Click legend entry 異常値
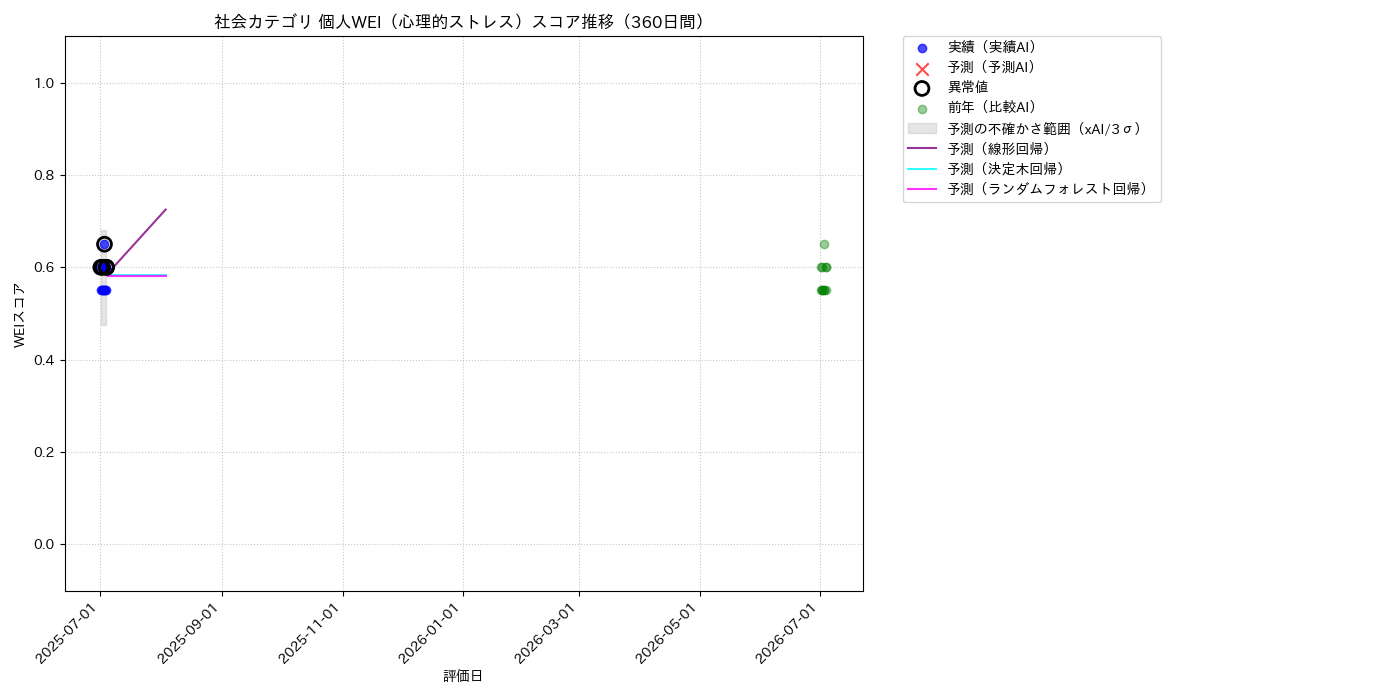The width and height of the screenshot is (1400, 700). point(968,87)
